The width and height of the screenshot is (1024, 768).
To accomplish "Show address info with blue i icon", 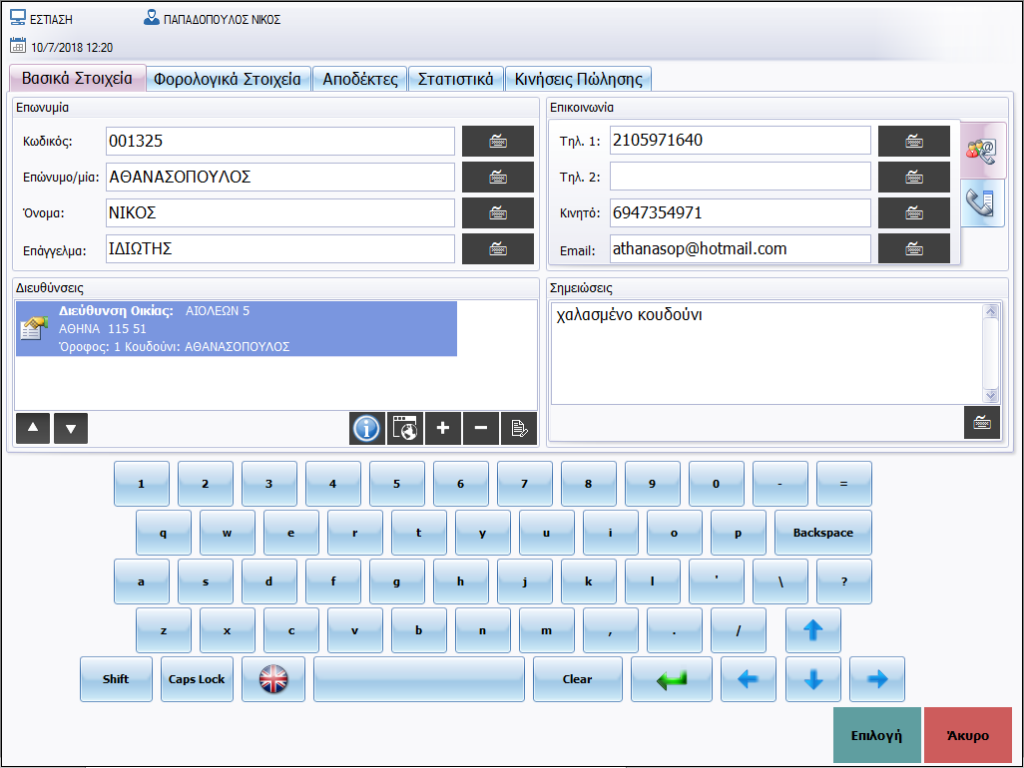I will pos(367,428).
